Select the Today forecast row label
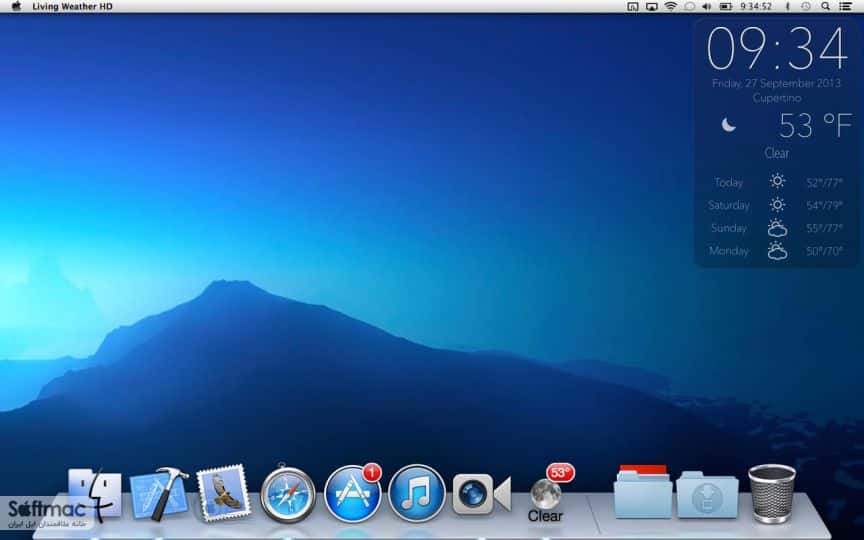 point(728,182)
